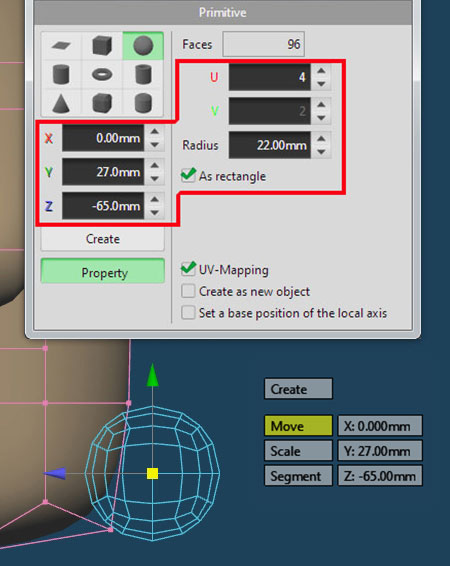Viewport: 450px width, 566px height.
Task: Disable the UV-Mapping checkbox
Action: [x=188, y=269]
